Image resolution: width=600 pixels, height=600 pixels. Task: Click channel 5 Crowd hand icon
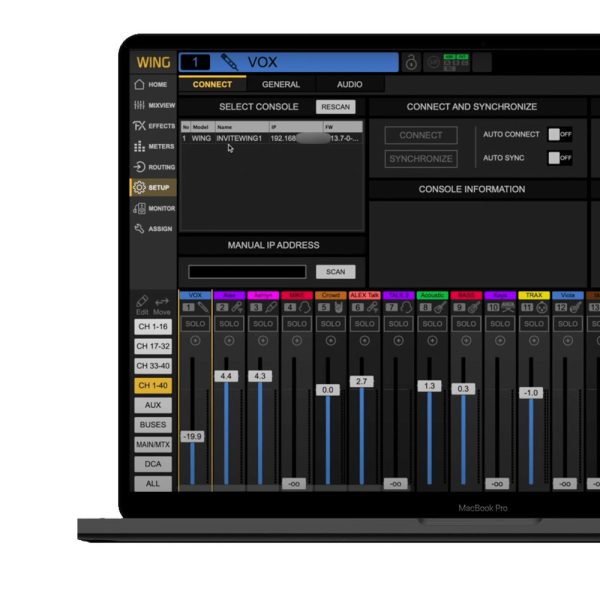pos(339,307)
